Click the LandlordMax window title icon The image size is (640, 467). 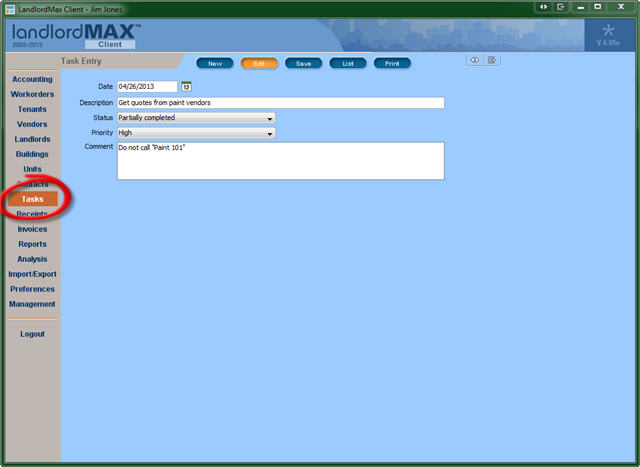click(x=10, y=9)
